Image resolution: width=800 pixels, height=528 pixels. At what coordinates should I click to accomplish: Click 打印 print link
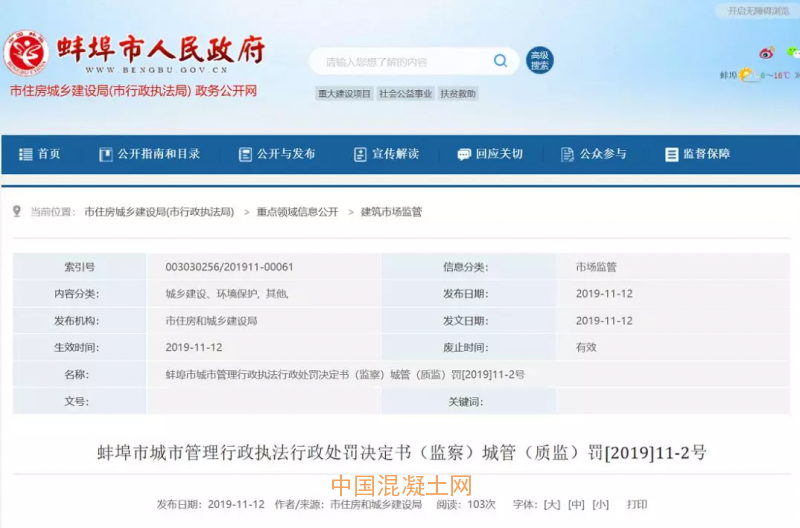click(x=637, y=504)
